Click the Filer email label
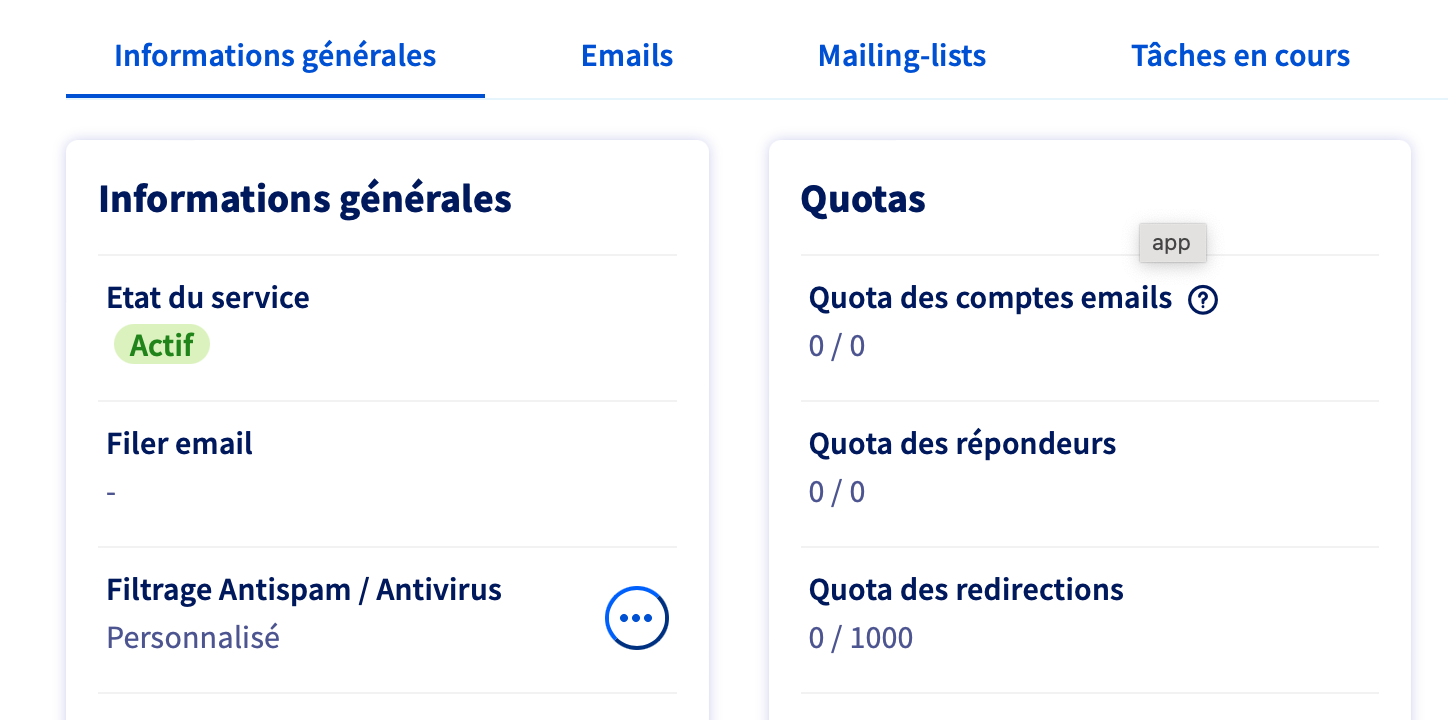 coord(180,443)
